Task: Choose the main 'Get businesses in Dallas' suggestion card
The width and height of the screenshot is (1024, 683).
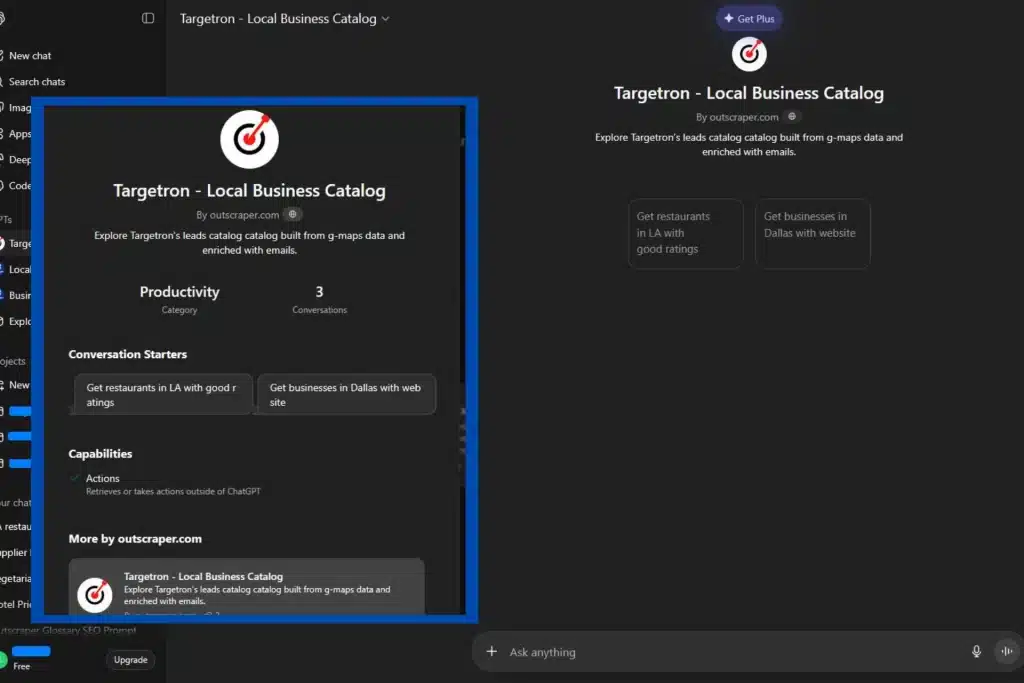Action: [812, 233]
